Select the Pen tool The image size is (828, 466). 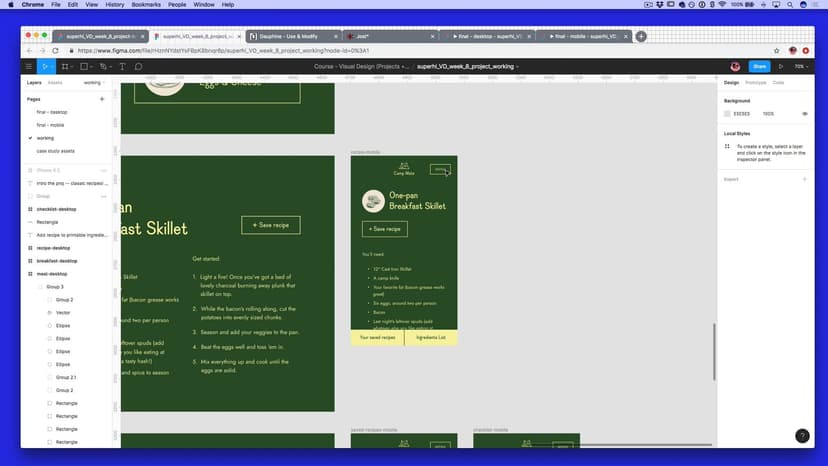105,67
